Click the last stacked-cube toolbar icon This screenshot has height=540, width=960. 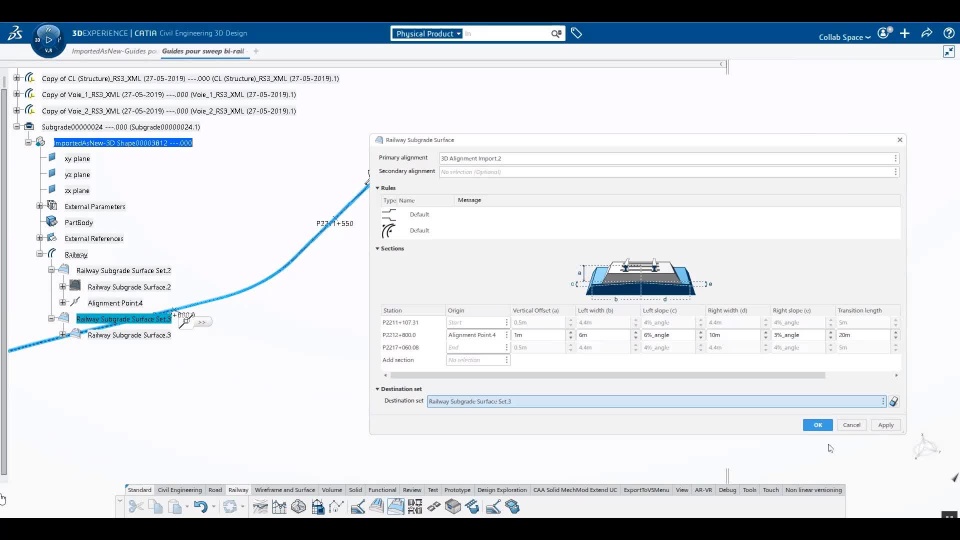512,506
